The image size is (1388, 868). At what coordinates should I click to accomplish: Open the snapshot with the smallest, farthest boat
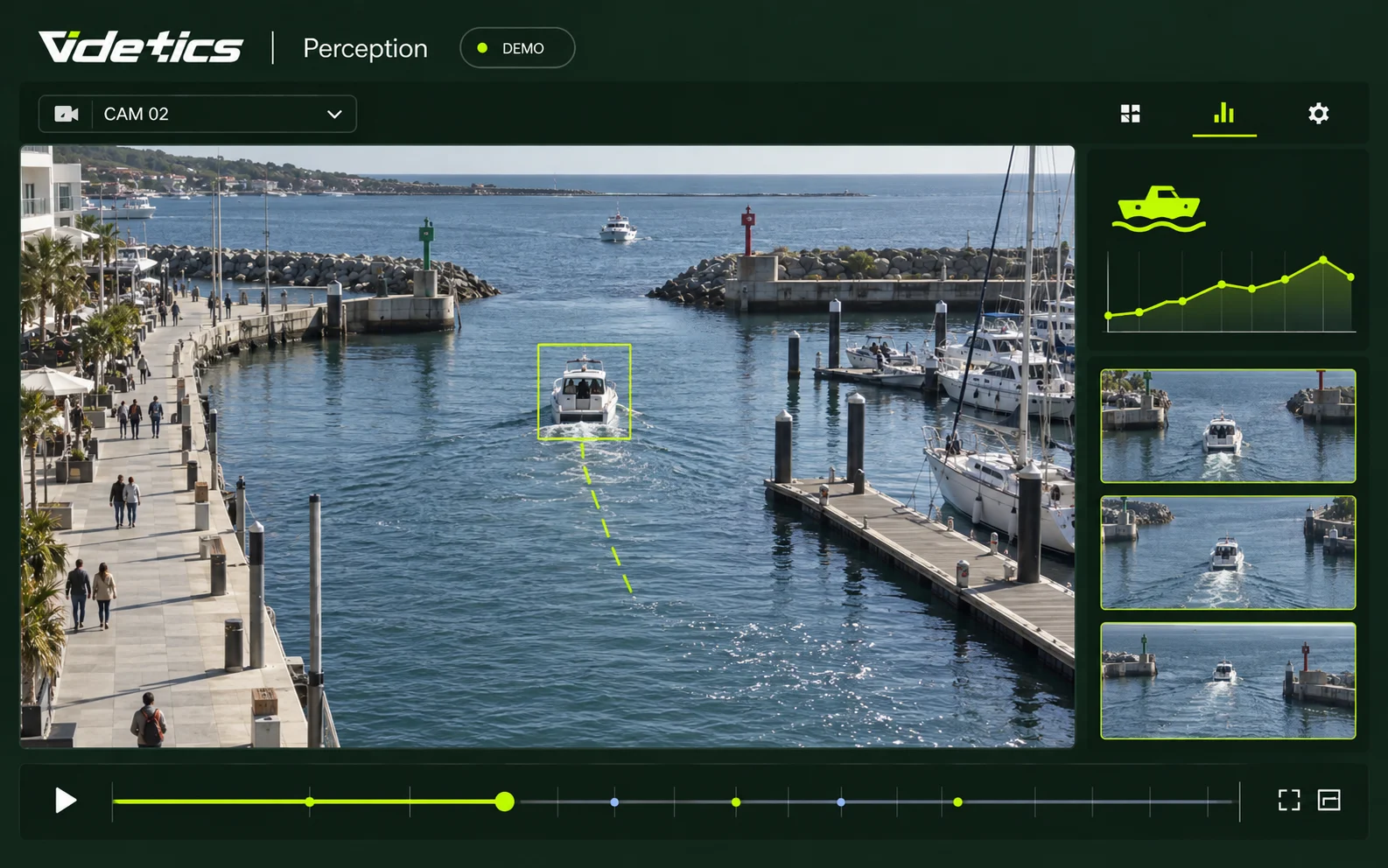pos(1228,681)
